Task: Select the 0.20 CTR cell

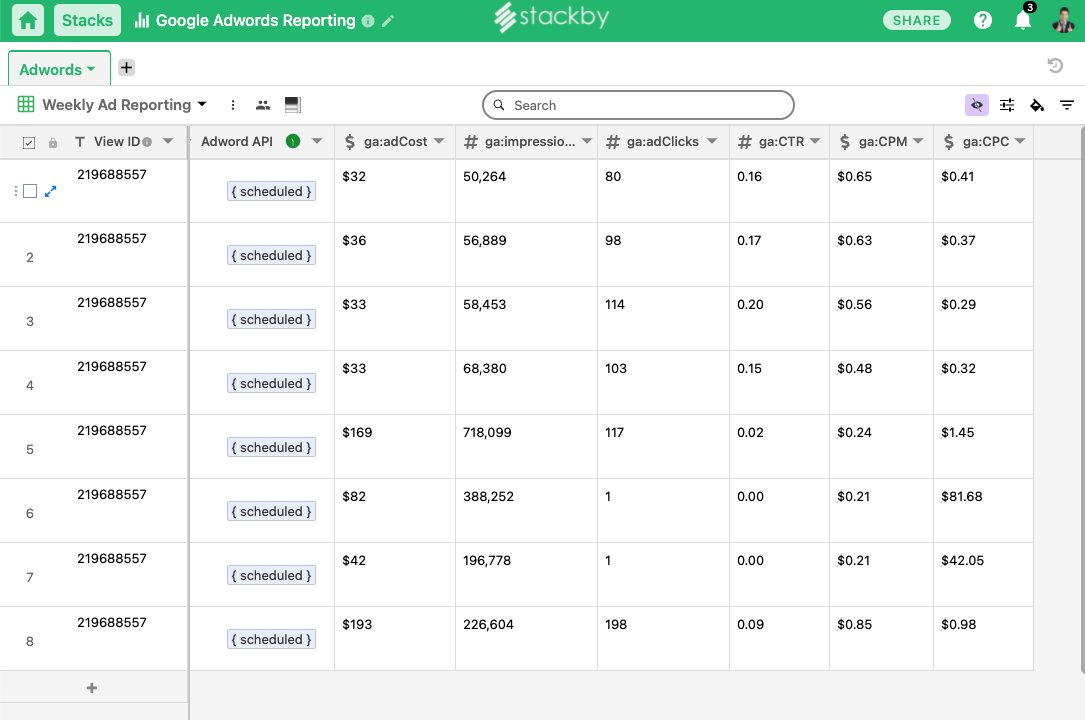Action: pos(779,319)
